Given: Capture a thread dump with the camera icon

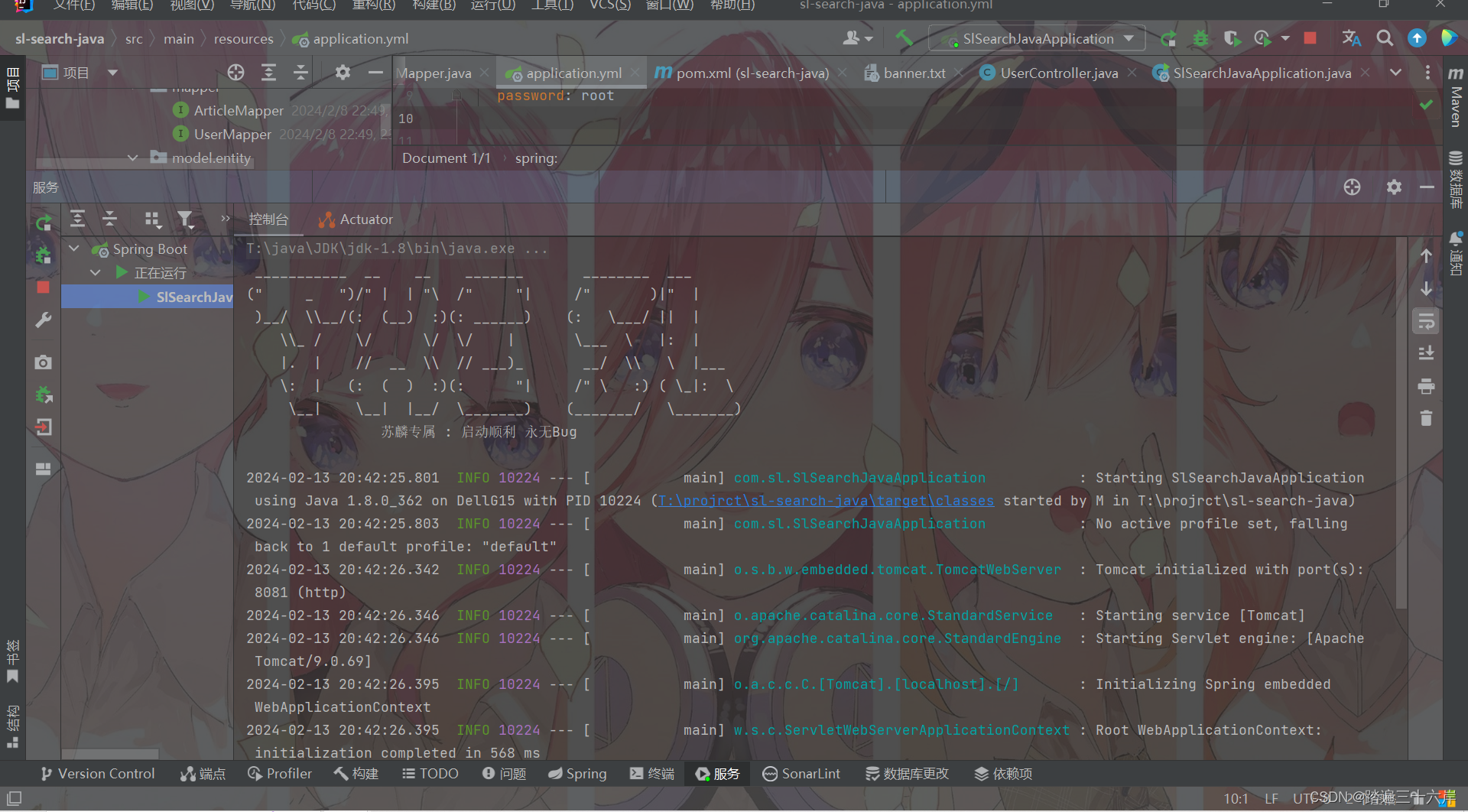Looking at the screenshot, I should click(x=44, y=362).
